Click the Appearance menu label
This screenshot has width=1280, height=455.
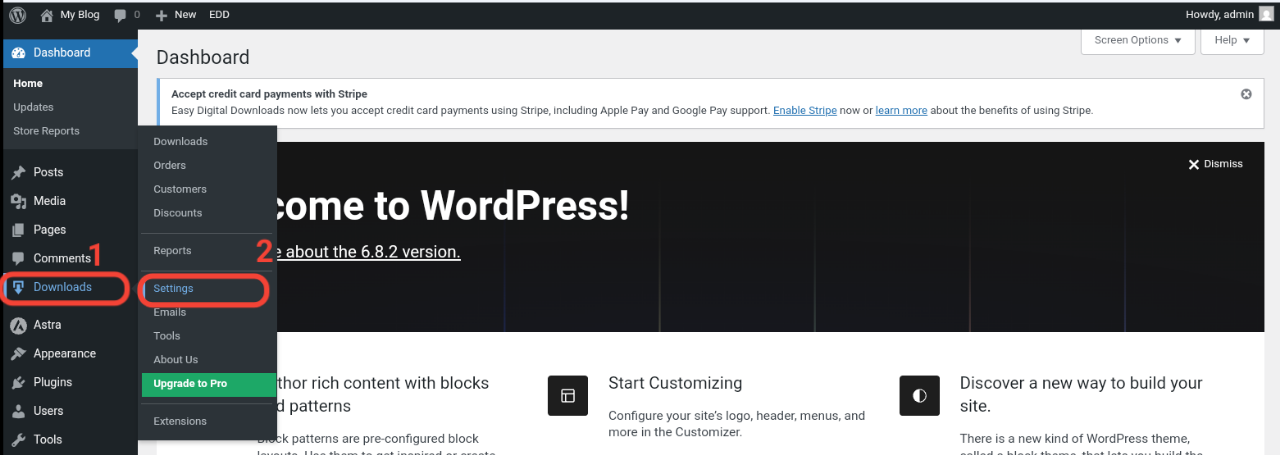[65, 354]
